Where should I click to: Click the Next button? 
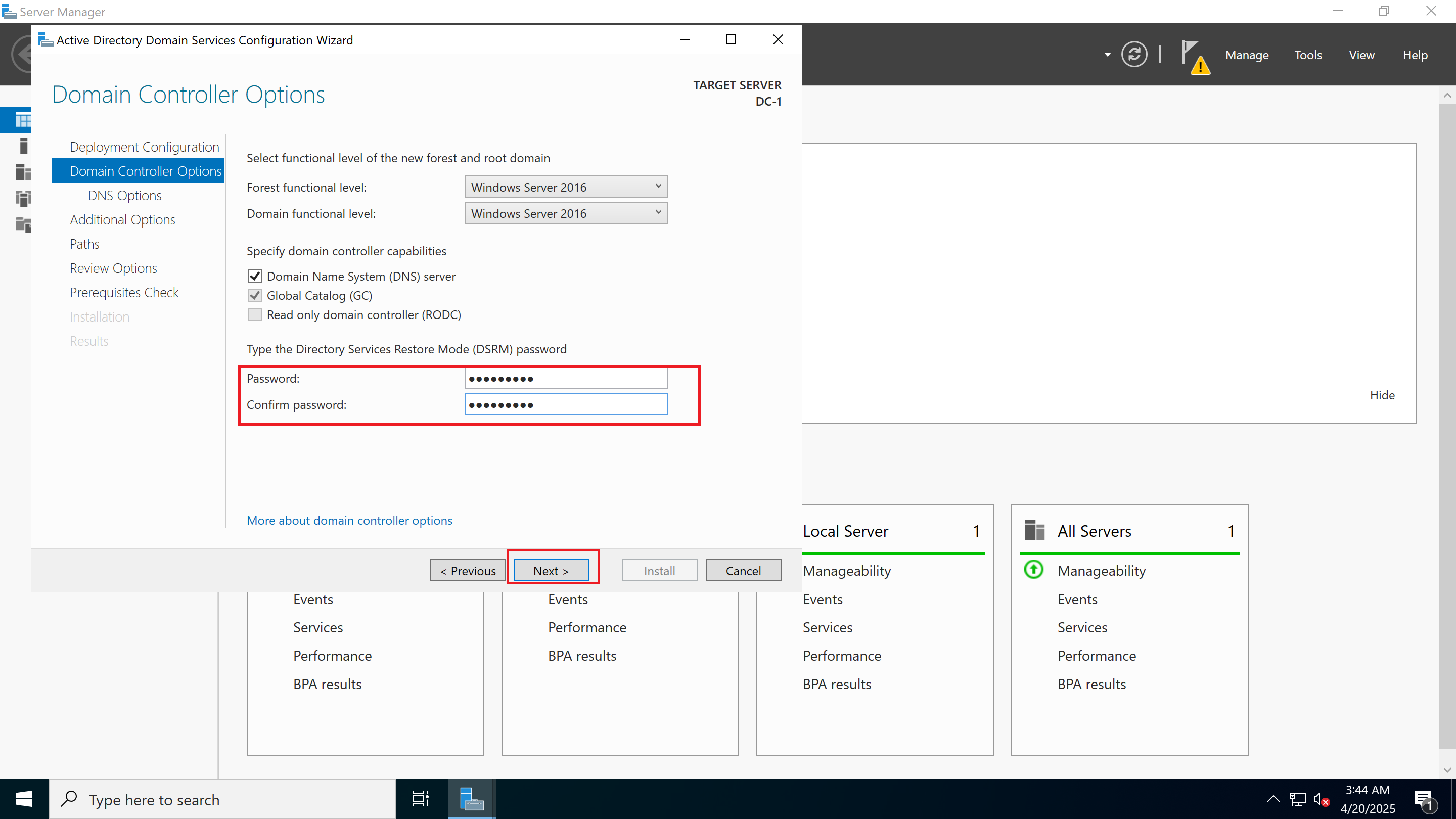click(x=551, y=570)
